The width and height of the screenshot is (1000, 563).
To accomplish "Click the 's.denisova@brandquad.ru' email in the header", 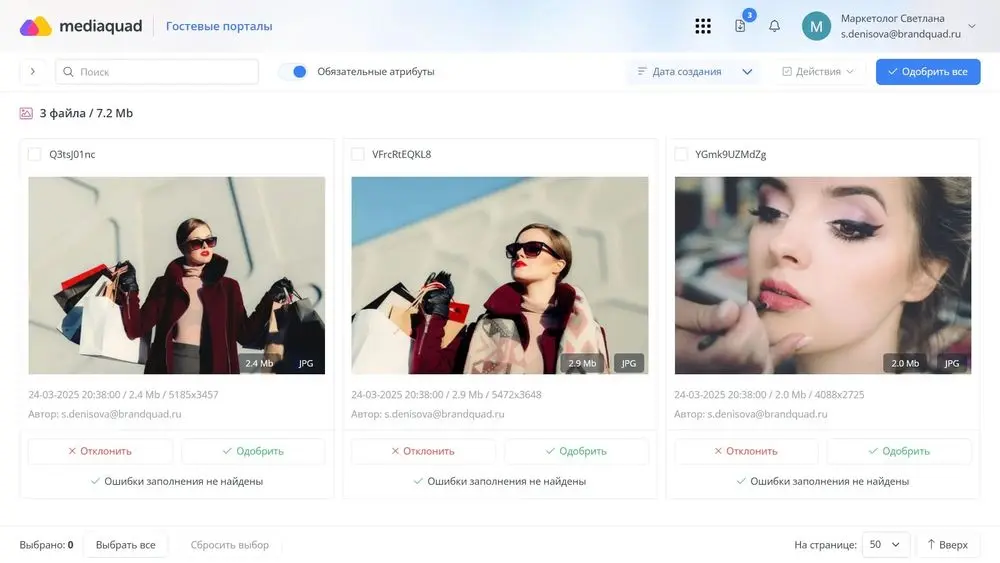I will [901, 34].
